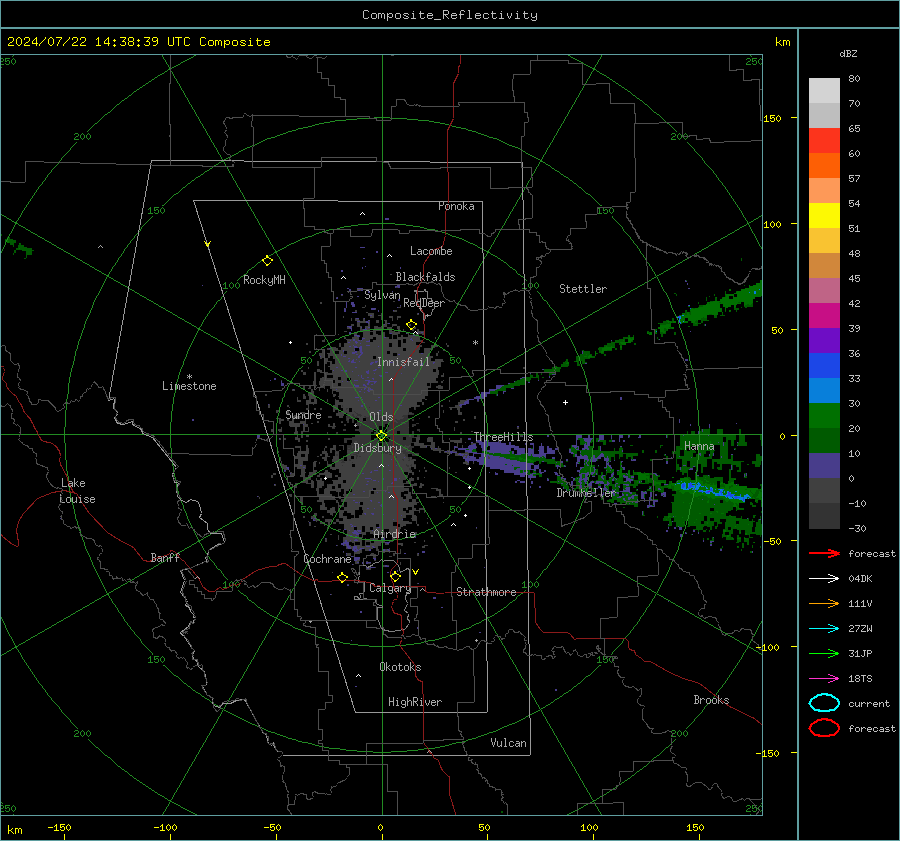Click the red forecast ellipse icon
The image size is (900, 841).
[x=824, y=728]
